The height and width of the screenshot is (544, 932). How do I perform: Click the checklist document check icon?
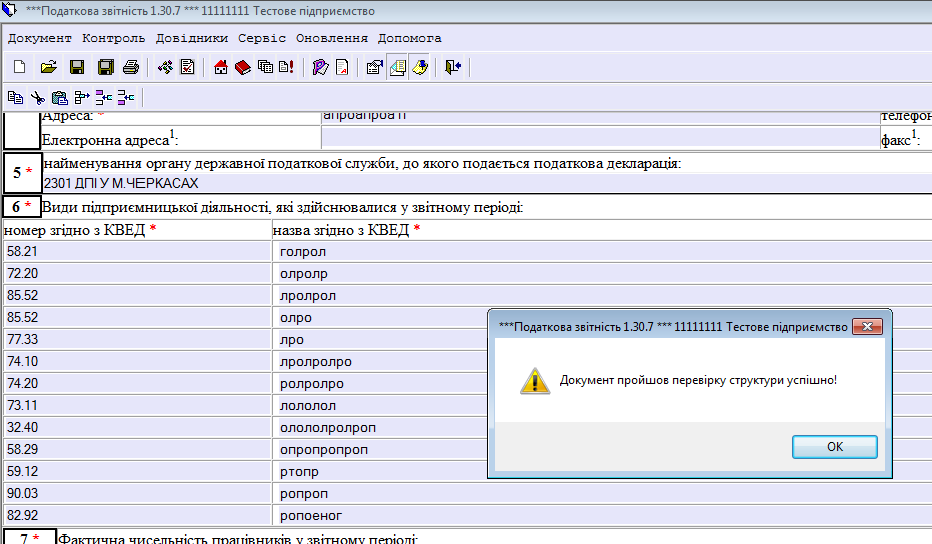pyautogui.click(x=187, y=68)
